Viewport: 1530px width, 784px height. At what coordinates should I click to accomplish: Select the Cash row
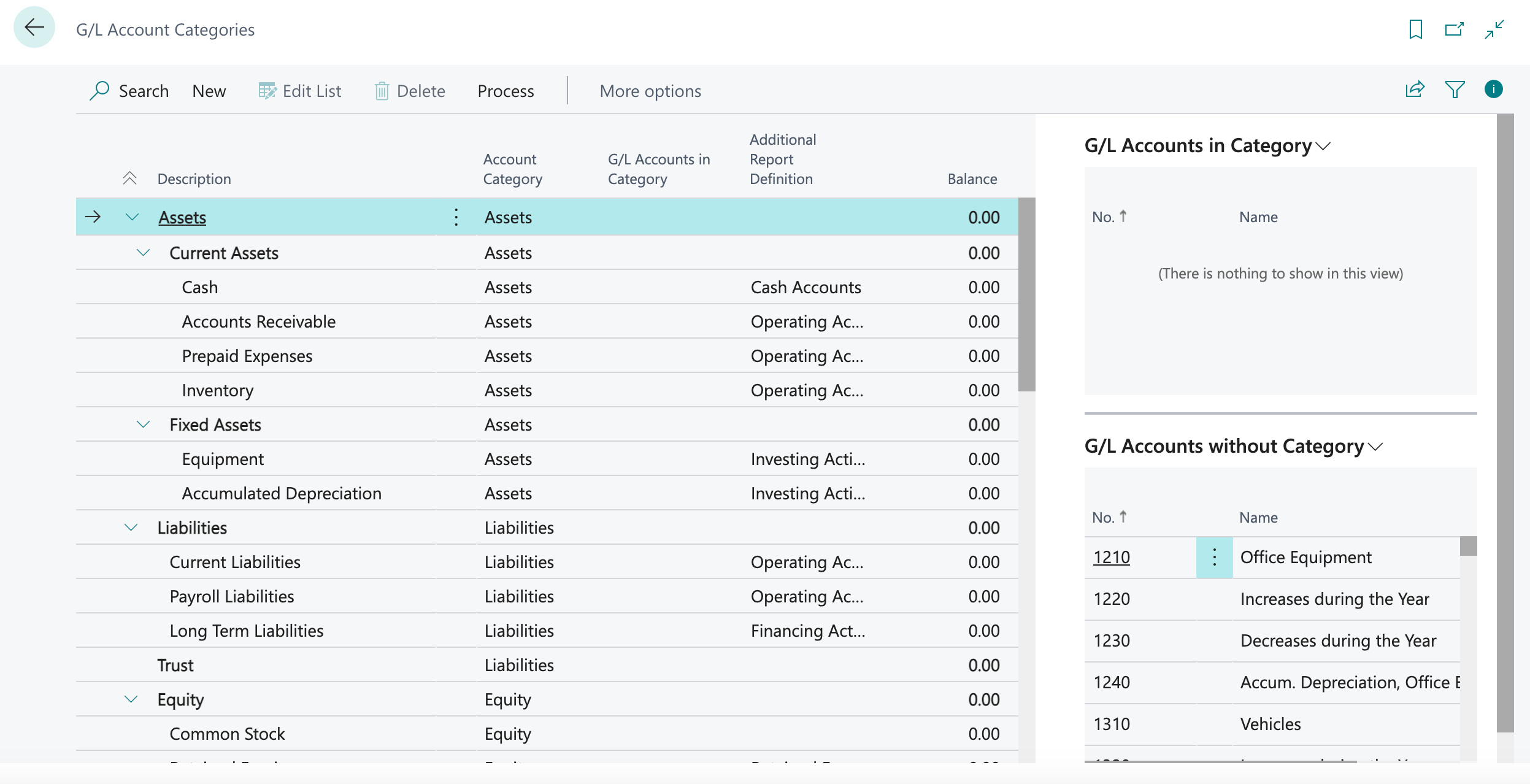pyautogui.click(x=546, y=287)
